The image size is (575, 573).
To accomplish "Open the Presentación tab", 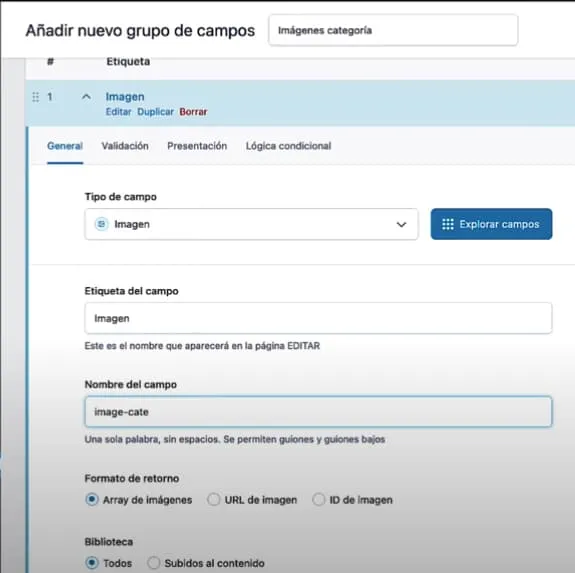I will point(197,146).
